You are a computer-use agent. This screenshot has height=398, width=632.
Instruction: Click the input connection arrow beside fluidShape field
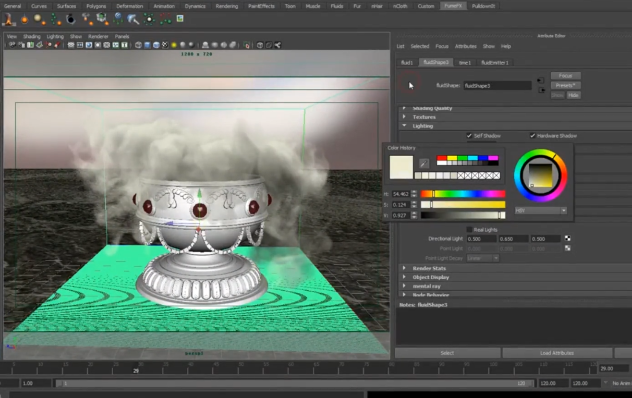coord(541,81)
